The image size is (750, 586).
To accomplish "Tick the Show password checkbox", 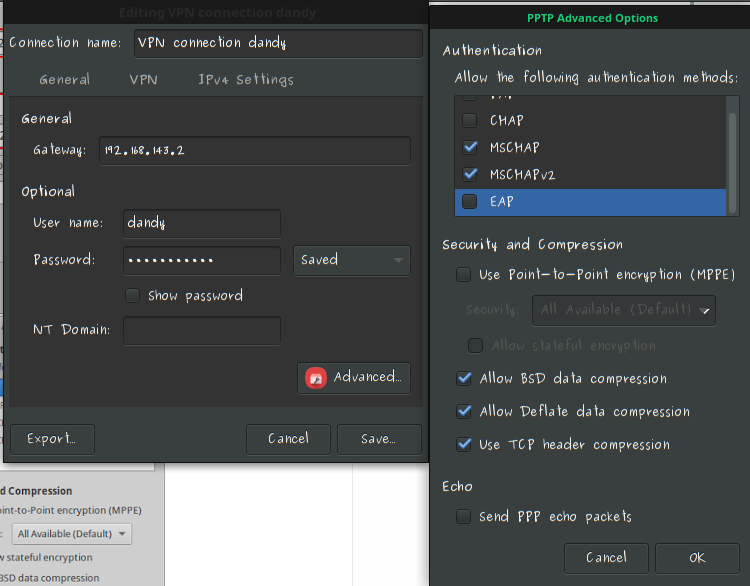I will coord(132,296).
